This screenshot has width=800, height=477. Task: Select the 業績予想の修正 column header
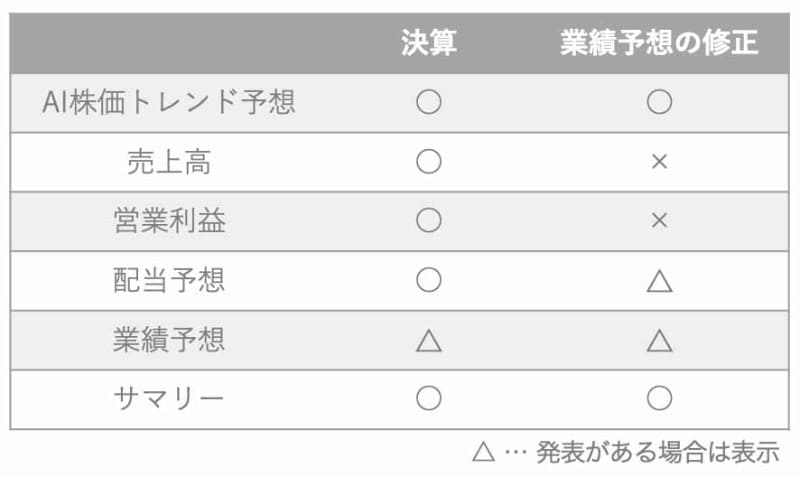[658, 44]
